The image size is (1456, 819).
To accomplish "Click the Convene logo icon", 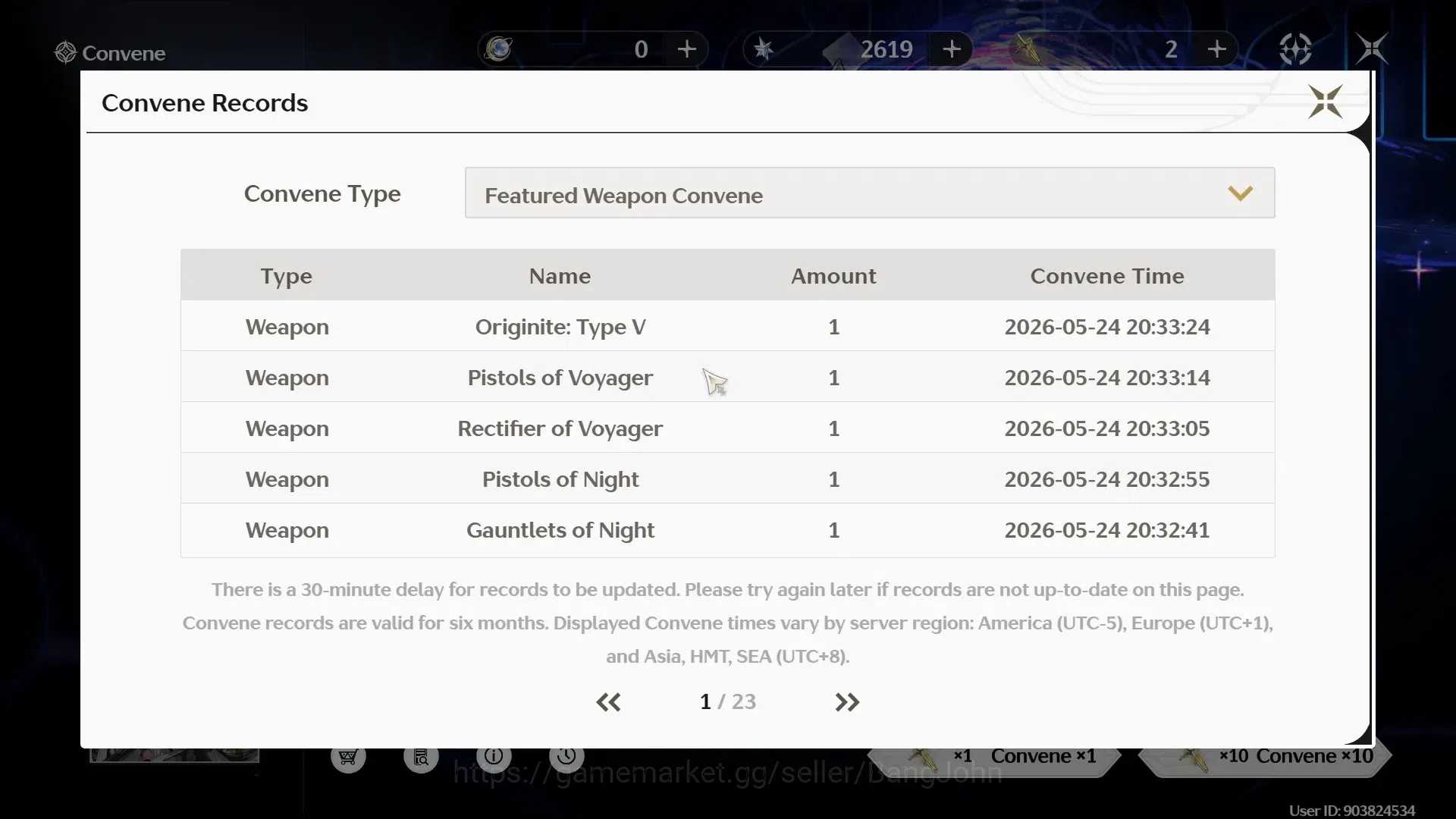I will point(65,52).
